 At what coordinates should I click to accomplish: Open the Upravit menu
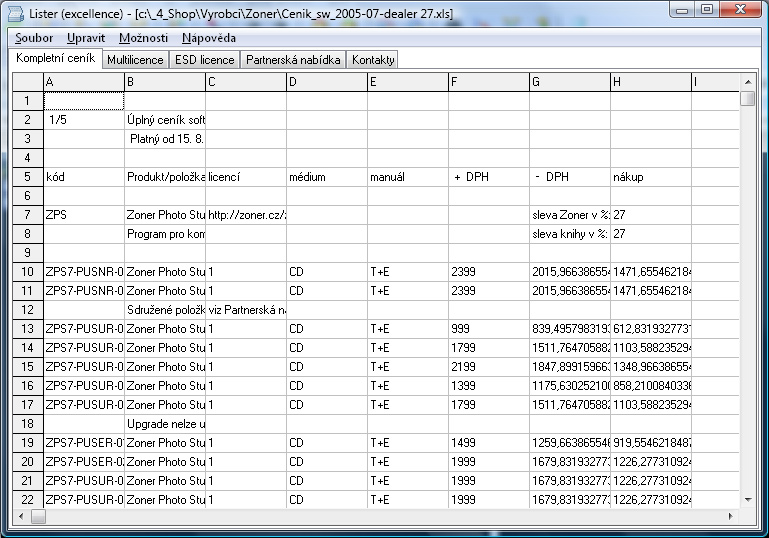click(86, 38)
